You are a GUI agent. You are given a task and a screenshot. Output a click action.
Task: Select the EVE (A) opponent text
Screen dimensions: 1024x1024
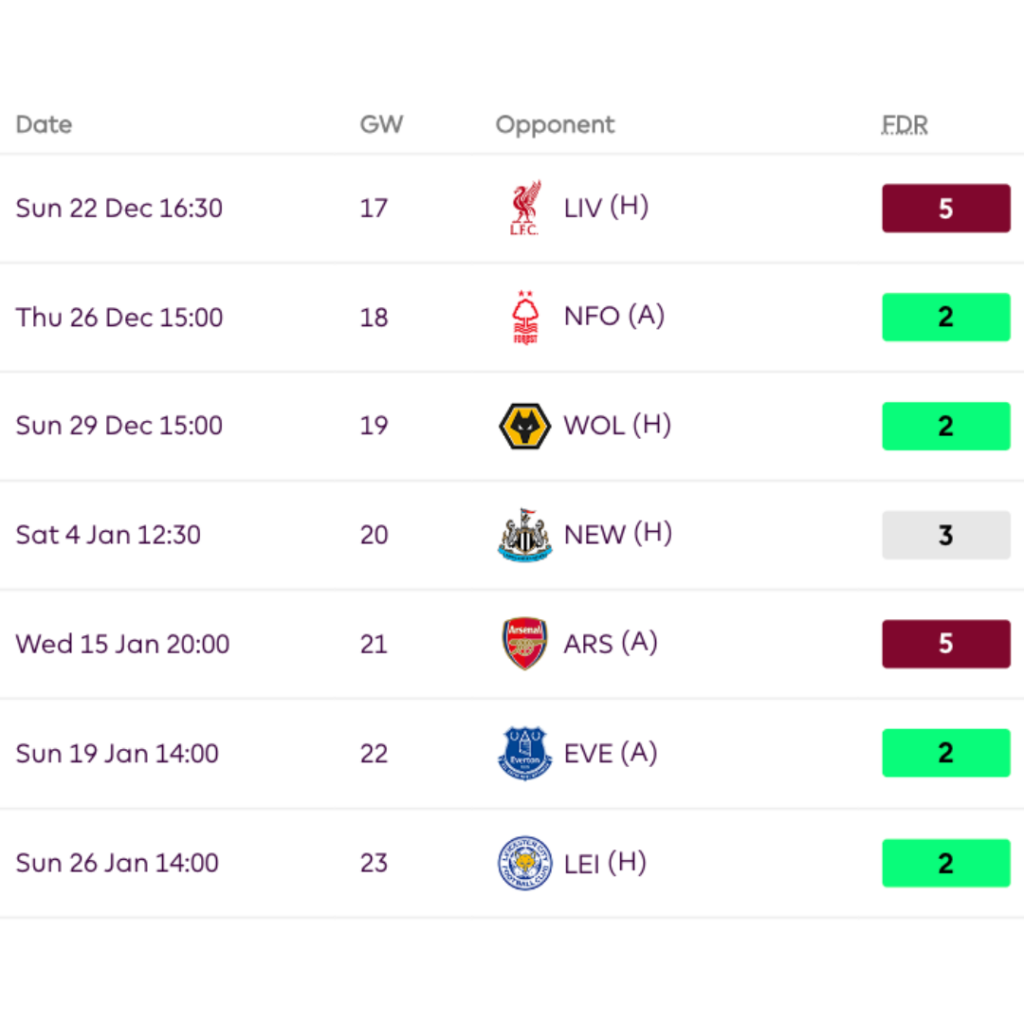[x=610, y=753]
